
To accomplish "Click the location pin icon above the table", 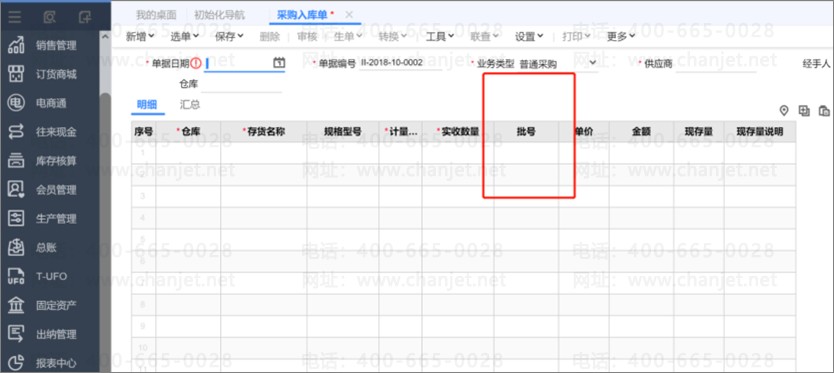I will pyautogui.click(x=783, y=111).
